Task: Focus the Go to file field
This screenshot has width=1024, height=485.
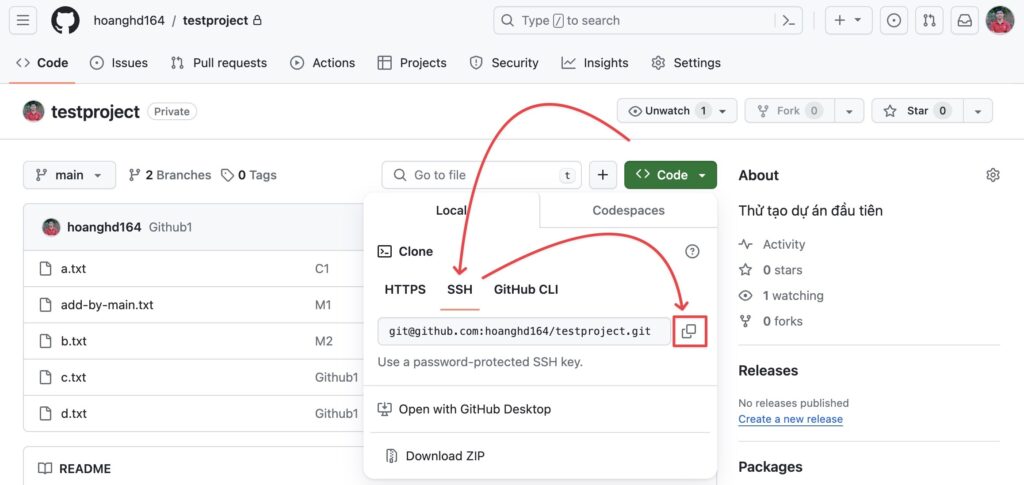Action: click(481, 175)
